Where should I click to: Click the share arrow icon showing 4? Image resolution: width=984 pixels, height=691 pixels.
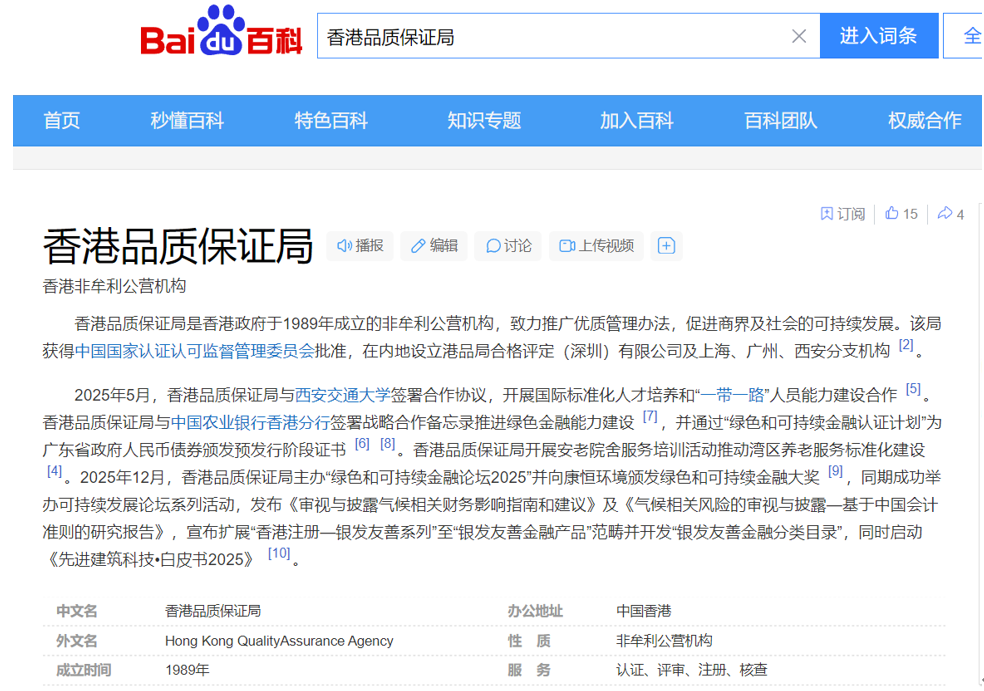tap(944, 213)
